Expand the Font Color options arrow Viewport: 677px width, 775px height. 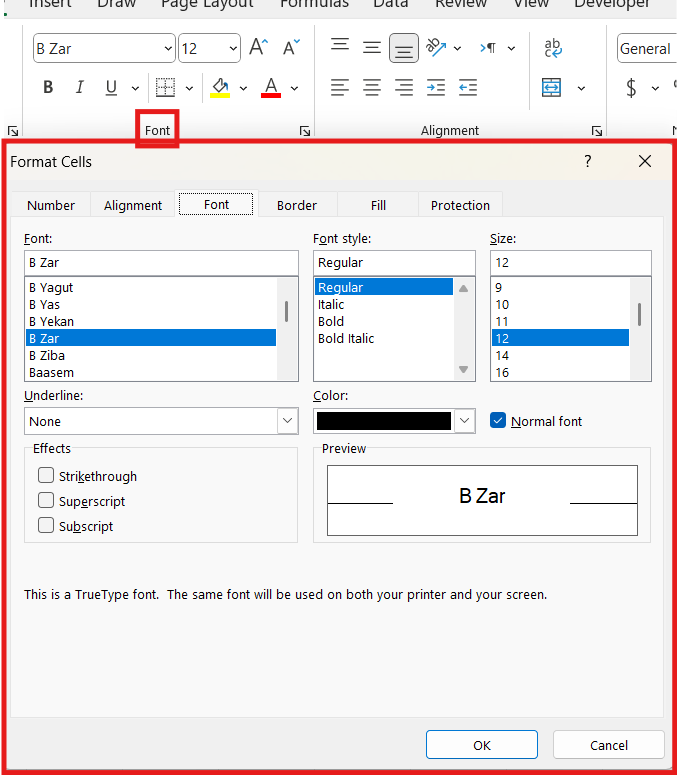click(295, 88)
